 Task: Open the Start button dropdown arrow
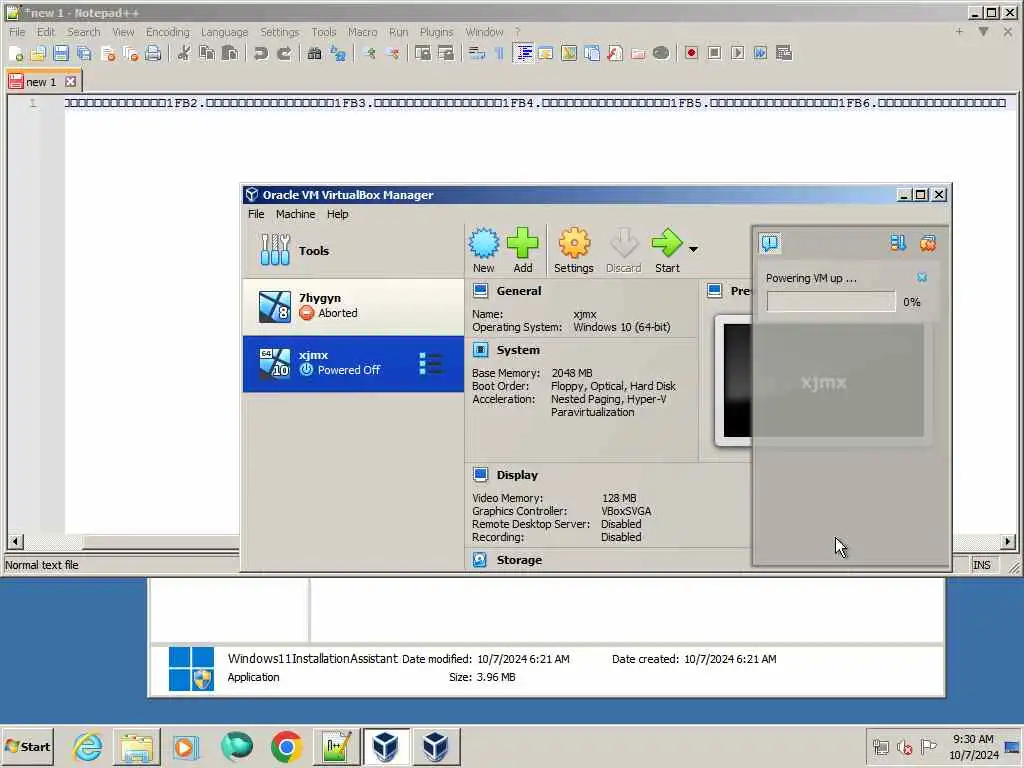694,249
